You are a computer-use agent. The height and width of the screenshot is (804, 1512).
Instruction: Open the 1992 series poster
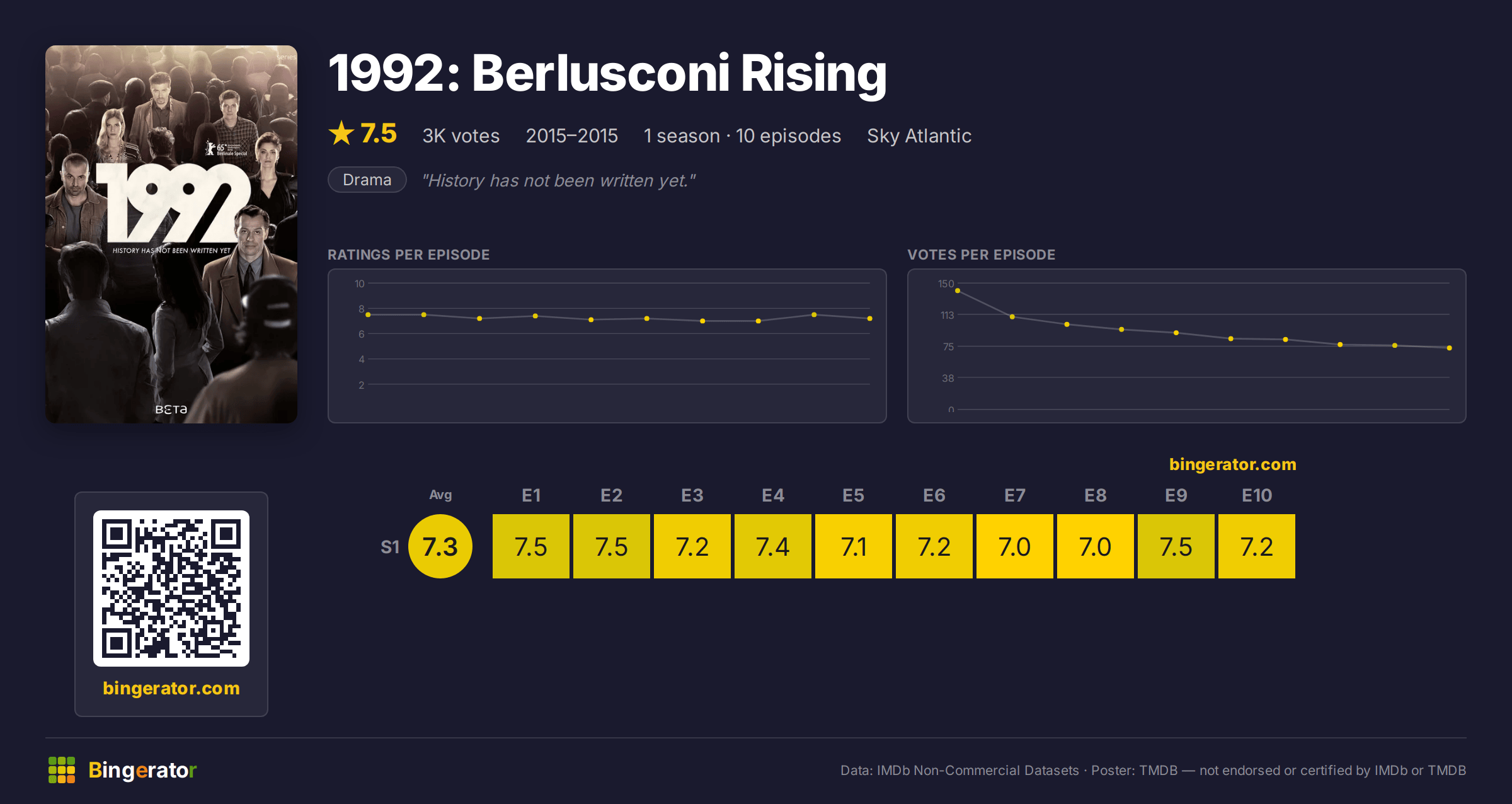pyautogui.click(x=171, y=234)
